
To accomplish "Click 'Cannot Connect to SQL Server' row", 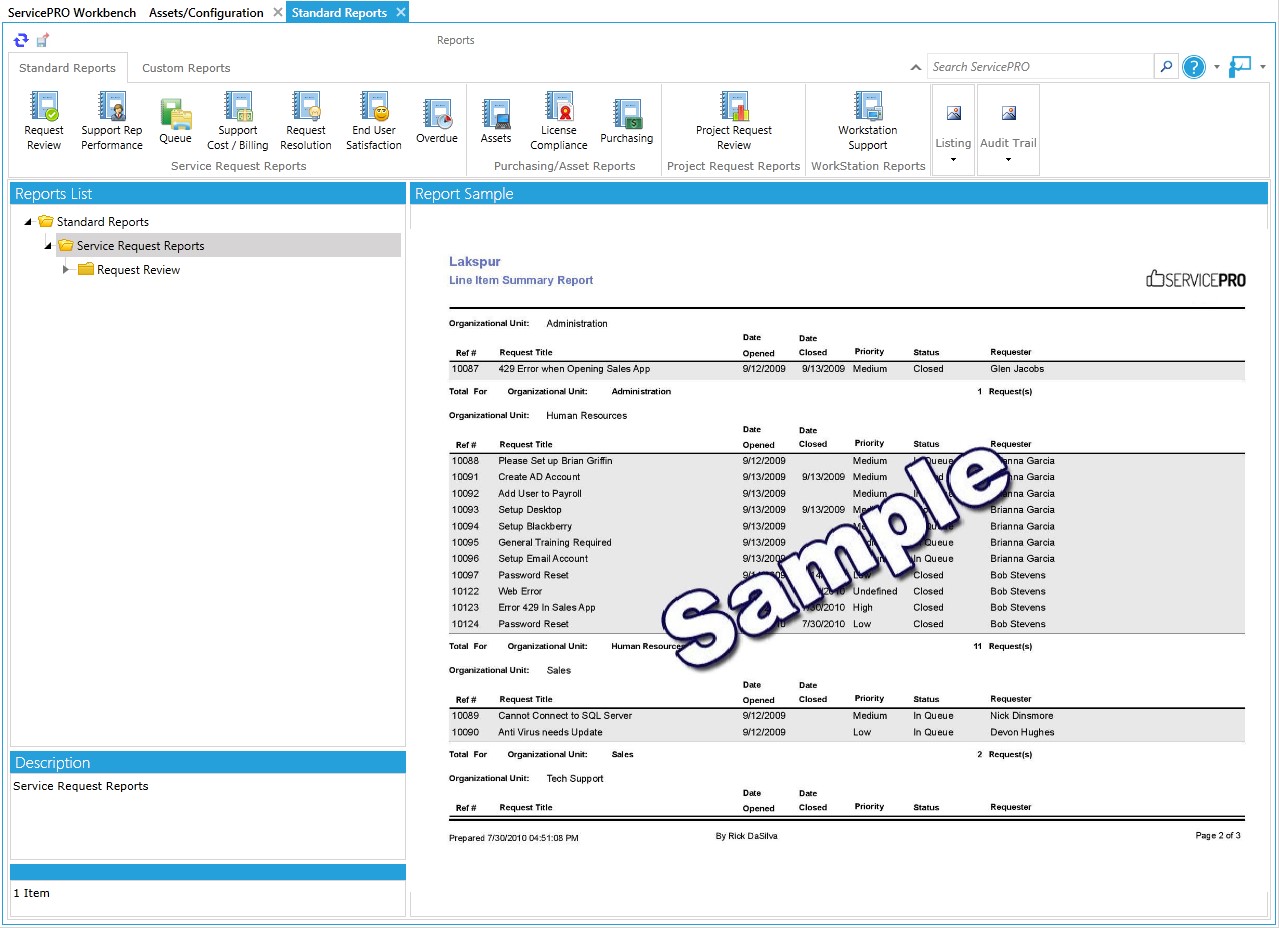I will click(847, 716).
